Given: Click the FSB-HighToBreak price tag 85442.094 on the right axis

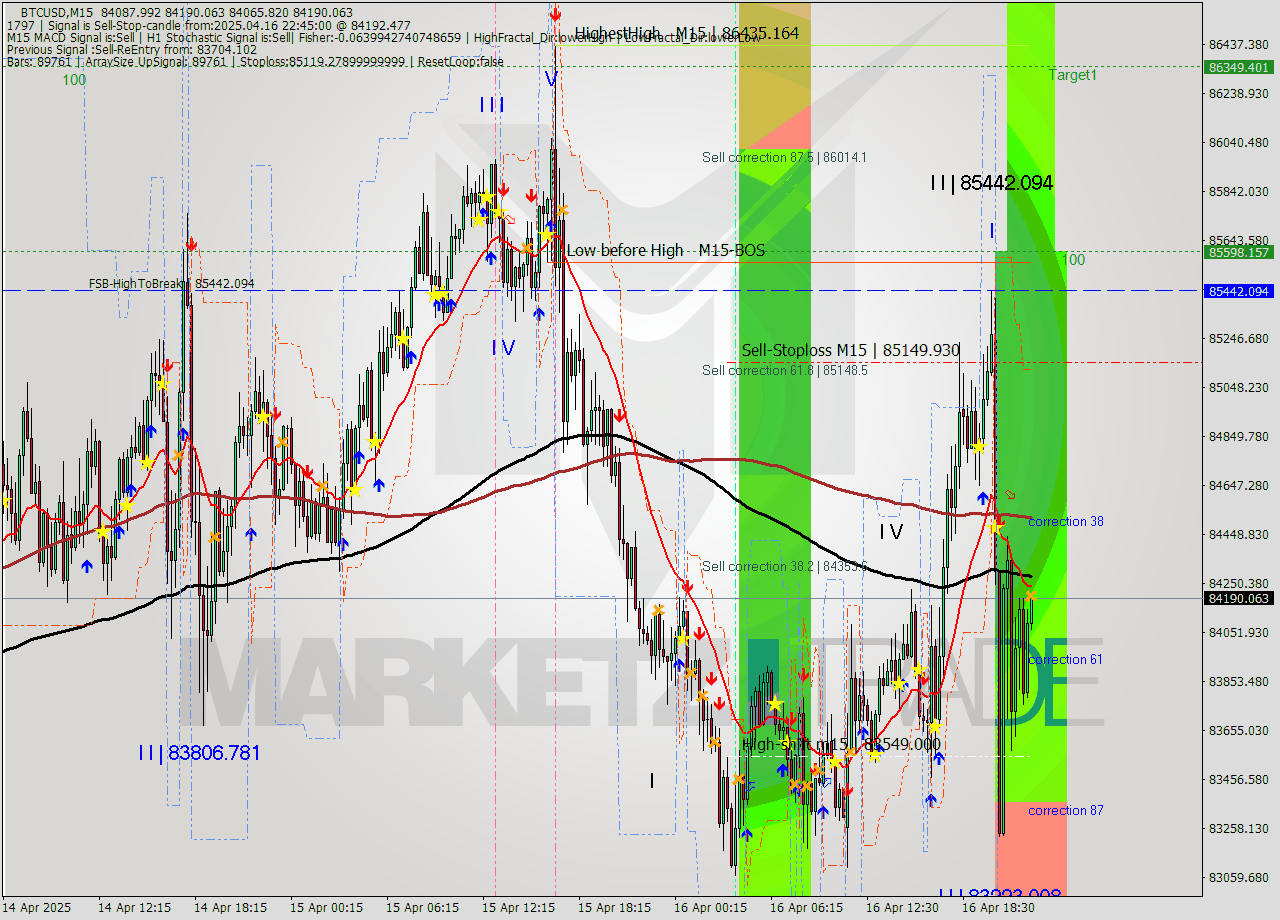Looking at the screenshot, I should point(1238,291).
